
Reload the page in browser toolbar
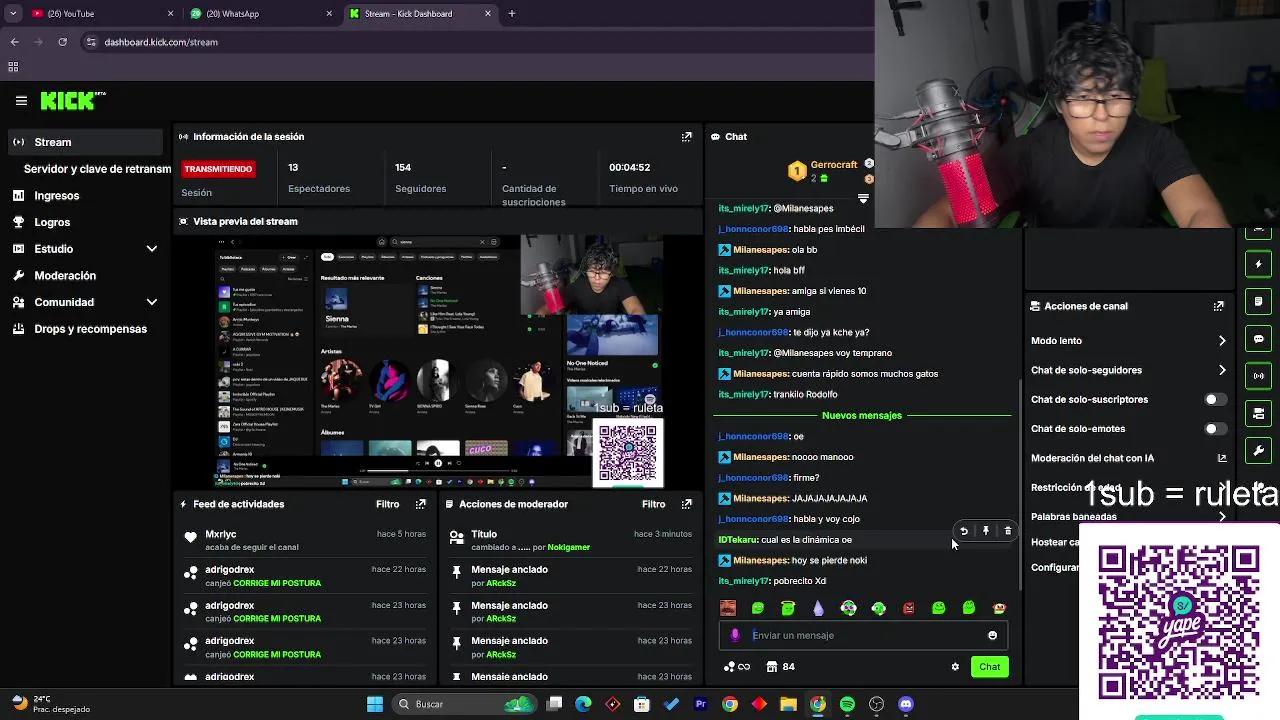click(x=63, y=42)
